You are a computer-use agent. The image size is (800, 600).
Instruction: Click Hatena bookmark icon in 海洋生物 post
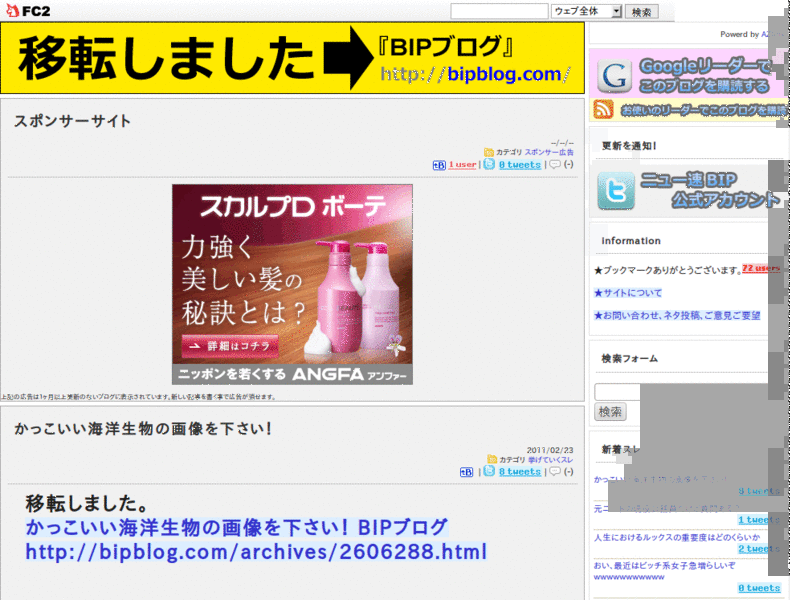pos(466,472)
